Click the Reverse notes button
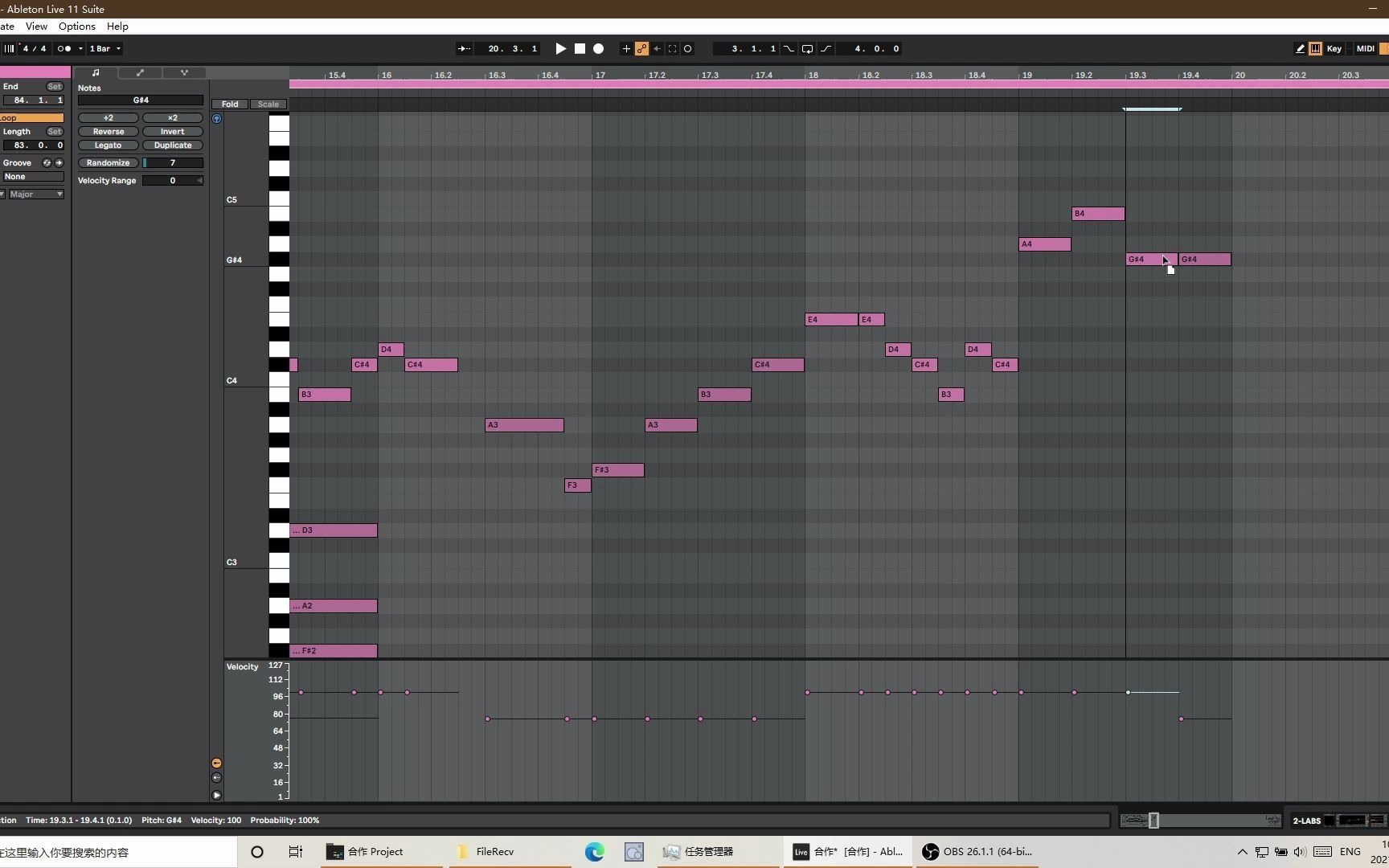The width and height of the screenshot is (1389, 868). pos(108,132)
